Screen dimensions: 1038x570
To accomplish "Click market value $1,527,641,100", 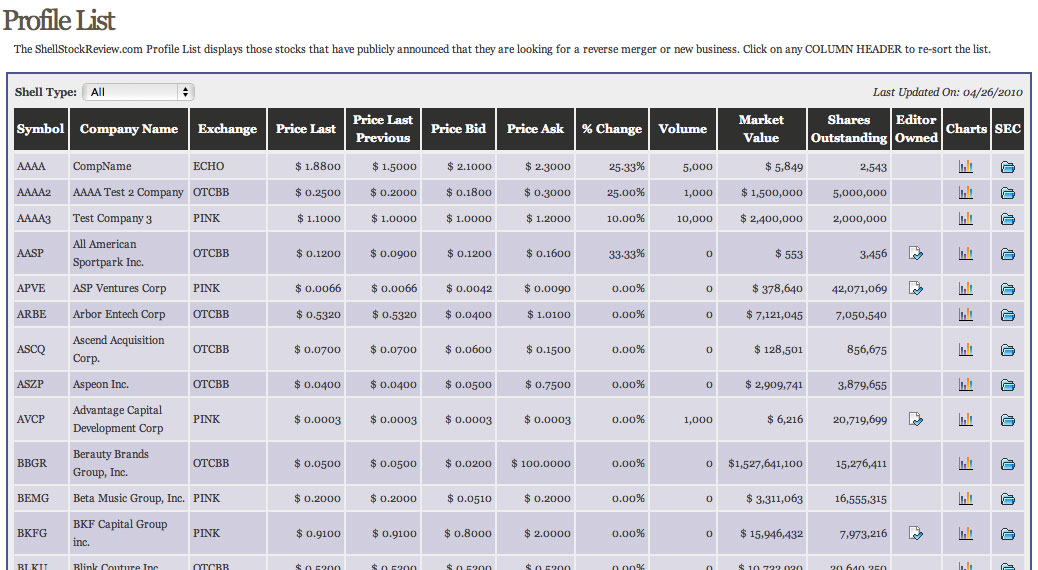I will coord(765,464).
